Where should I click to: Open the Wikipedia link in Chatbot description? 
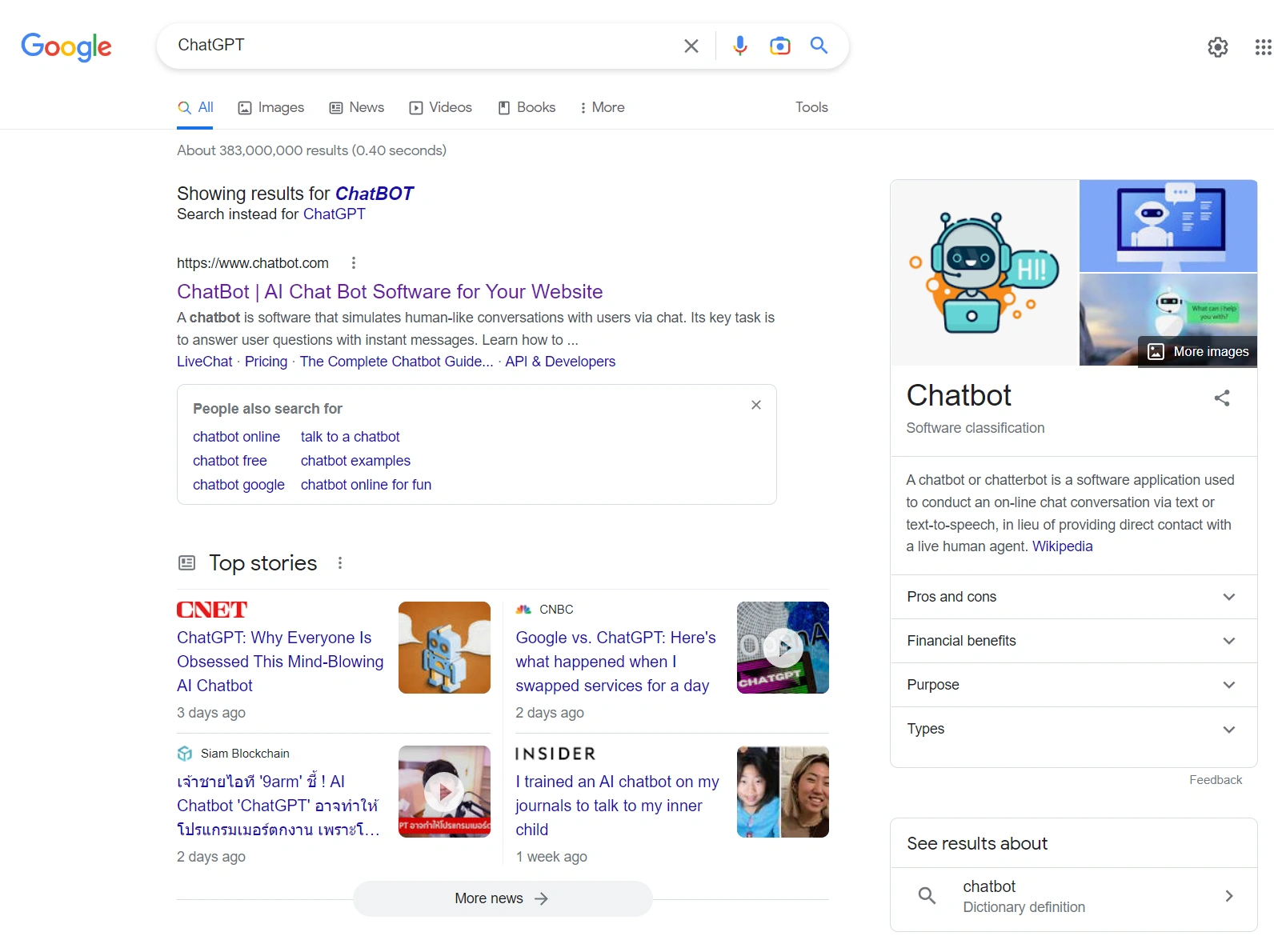[1062, 546]
